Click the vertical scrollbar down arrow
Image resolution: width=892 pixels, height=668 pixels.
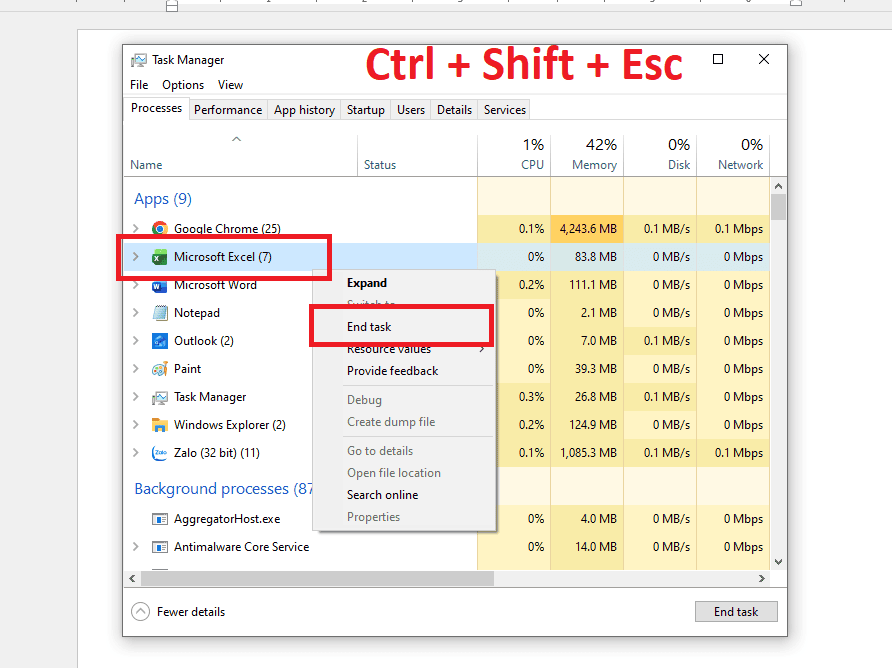tap(778, 562)
